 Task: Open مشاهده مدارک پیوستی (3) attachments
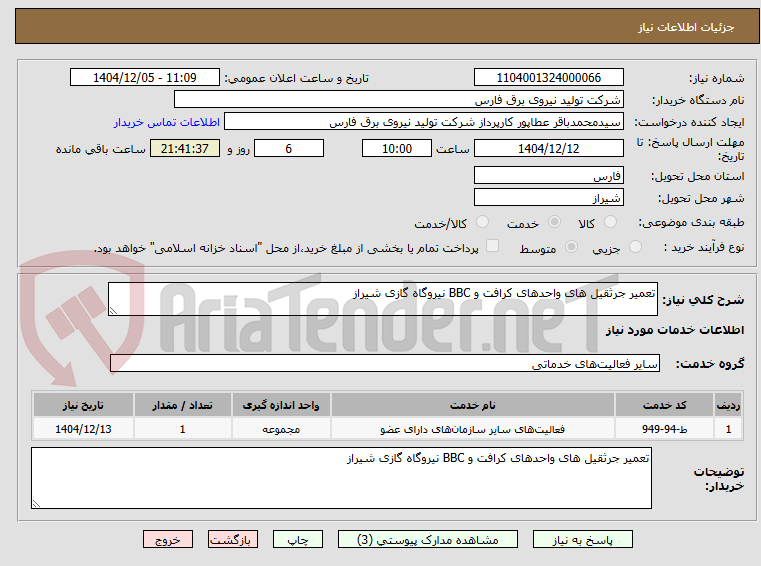[x=428, y=539]
